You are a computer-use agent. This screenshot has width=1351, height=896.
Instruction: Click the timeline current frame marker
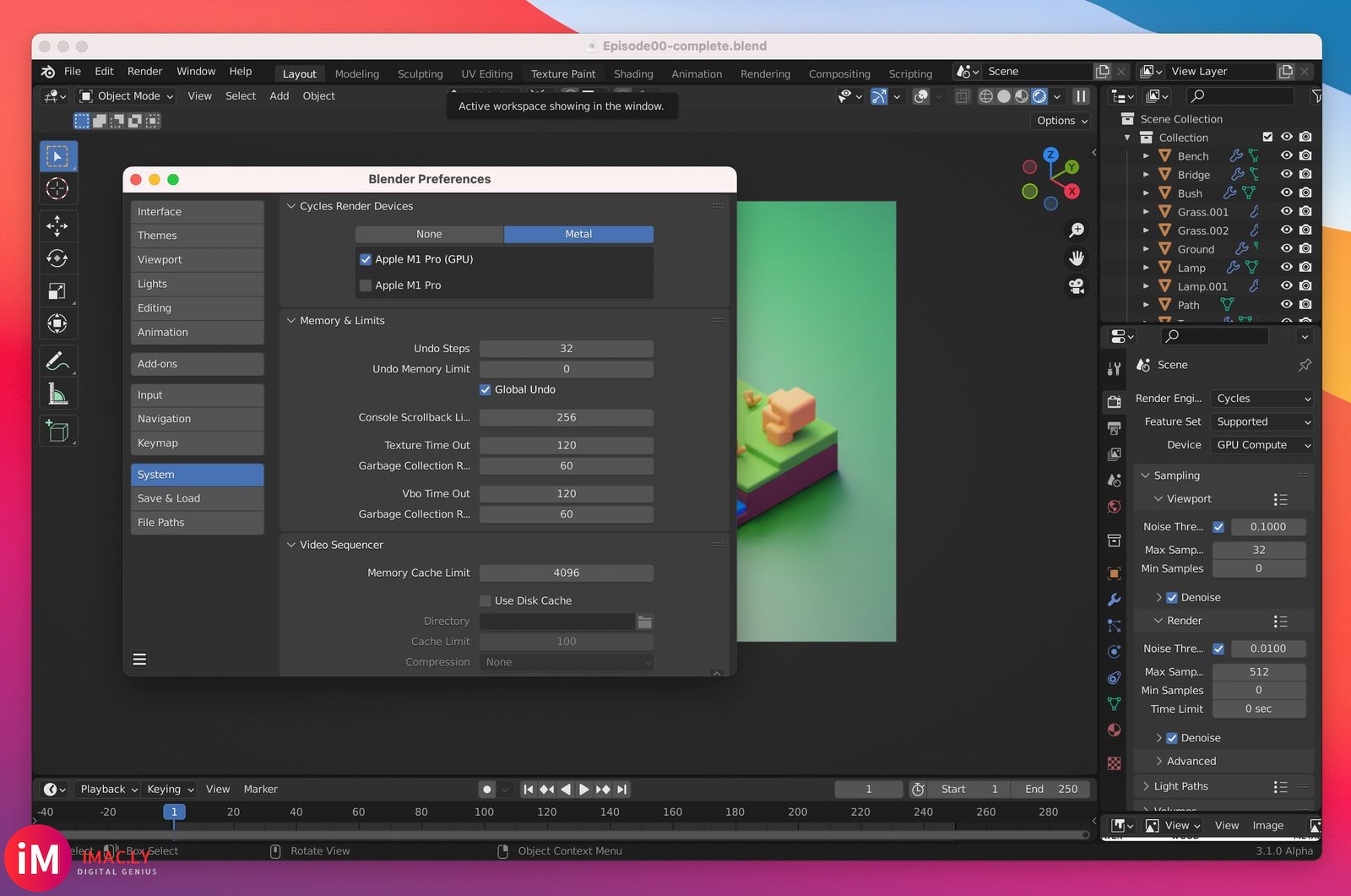(x=174, y=812)
